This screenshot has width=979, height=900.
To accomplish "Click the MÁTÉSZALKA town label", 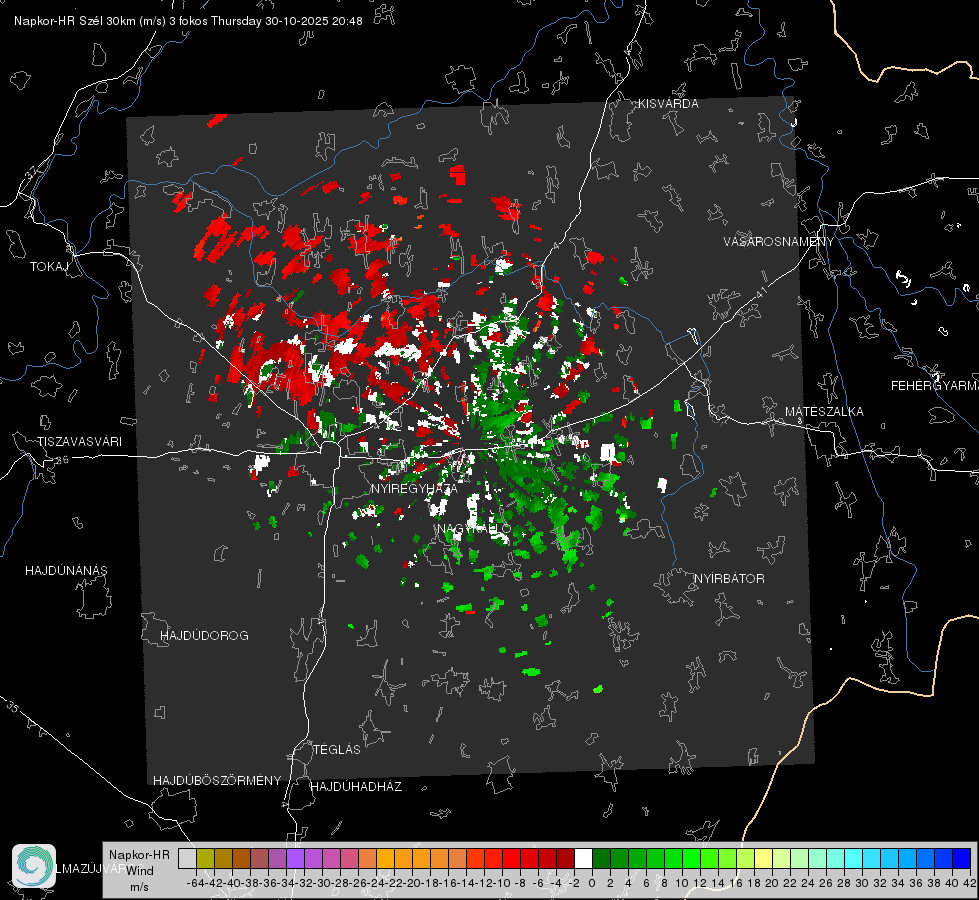I will click(824, 412).
